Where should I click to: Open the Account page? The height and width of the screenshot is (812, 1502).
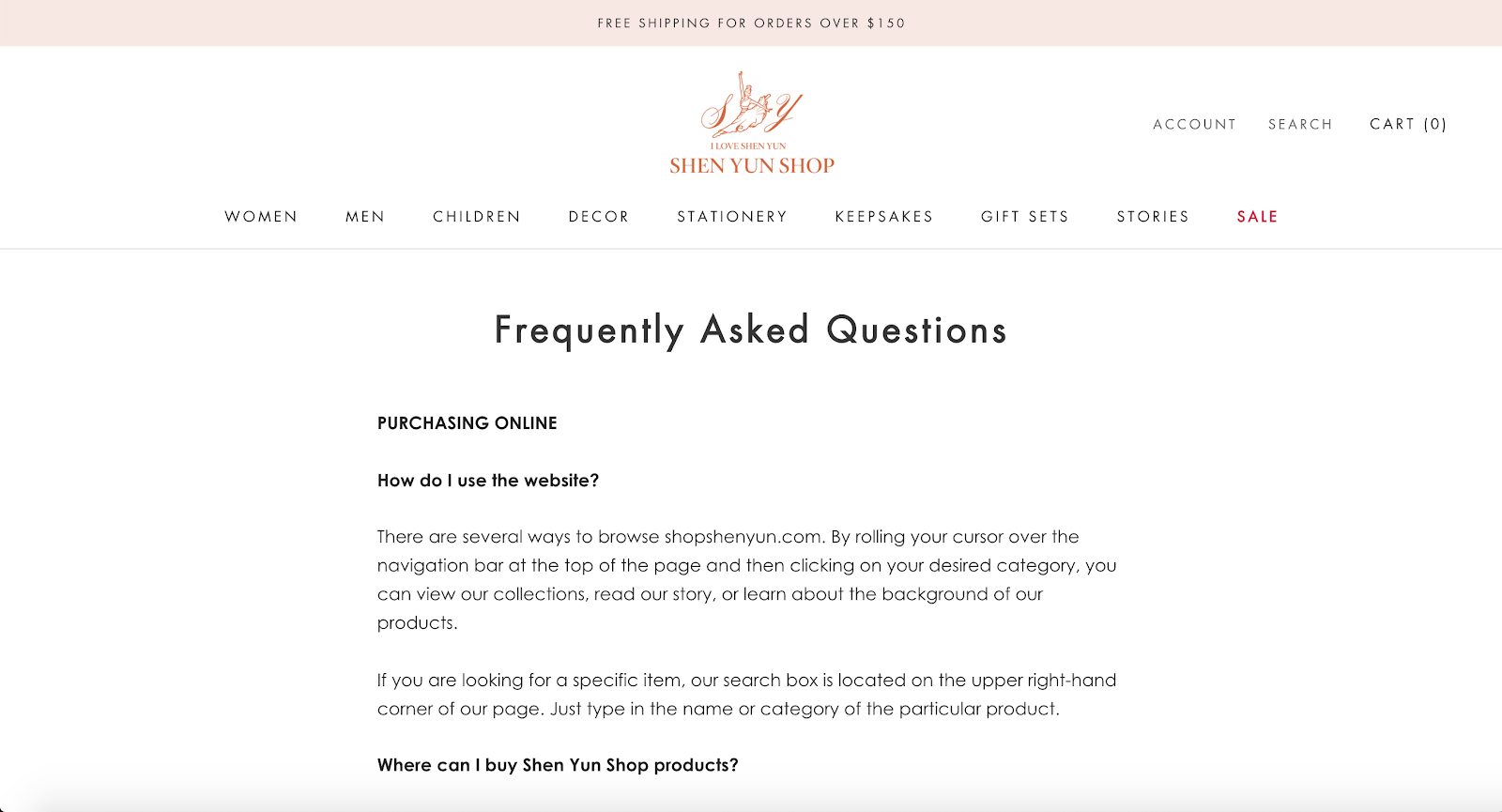tap(1195, 124)
